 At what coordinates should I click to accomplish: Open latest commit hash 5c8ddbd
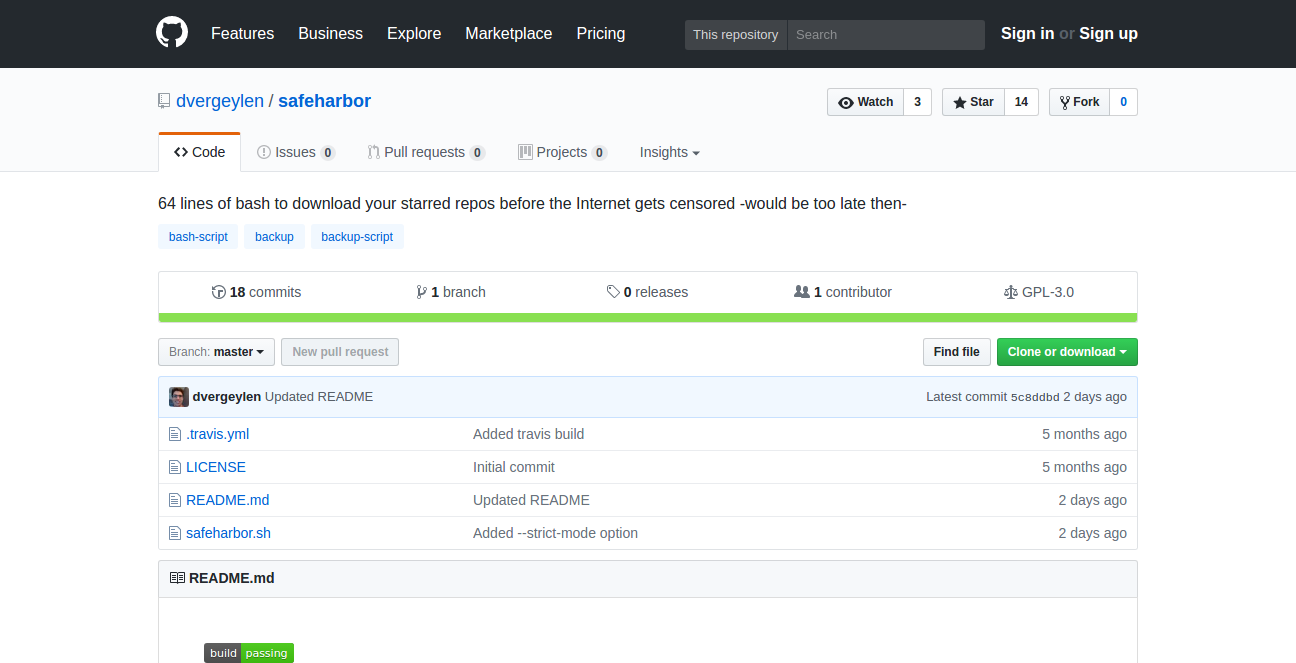[1035, 397]
